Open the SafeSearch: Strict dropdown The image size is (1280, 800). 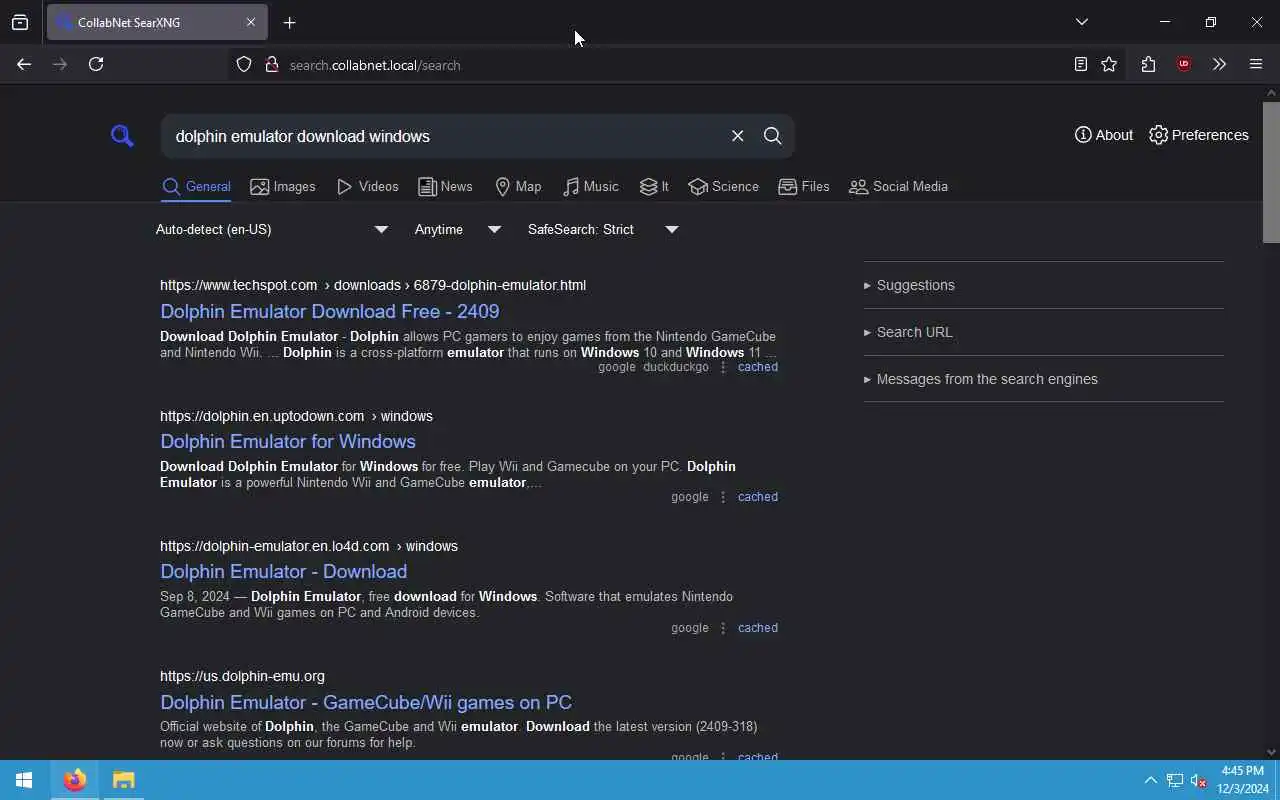pyautogui.click(x=603, y=230)
